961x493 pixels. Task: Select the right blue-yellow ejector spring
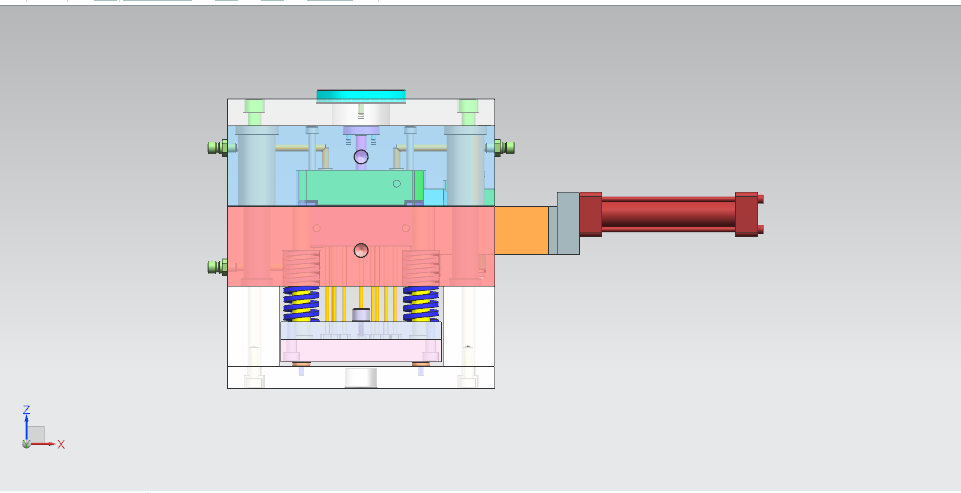point(421,304)
